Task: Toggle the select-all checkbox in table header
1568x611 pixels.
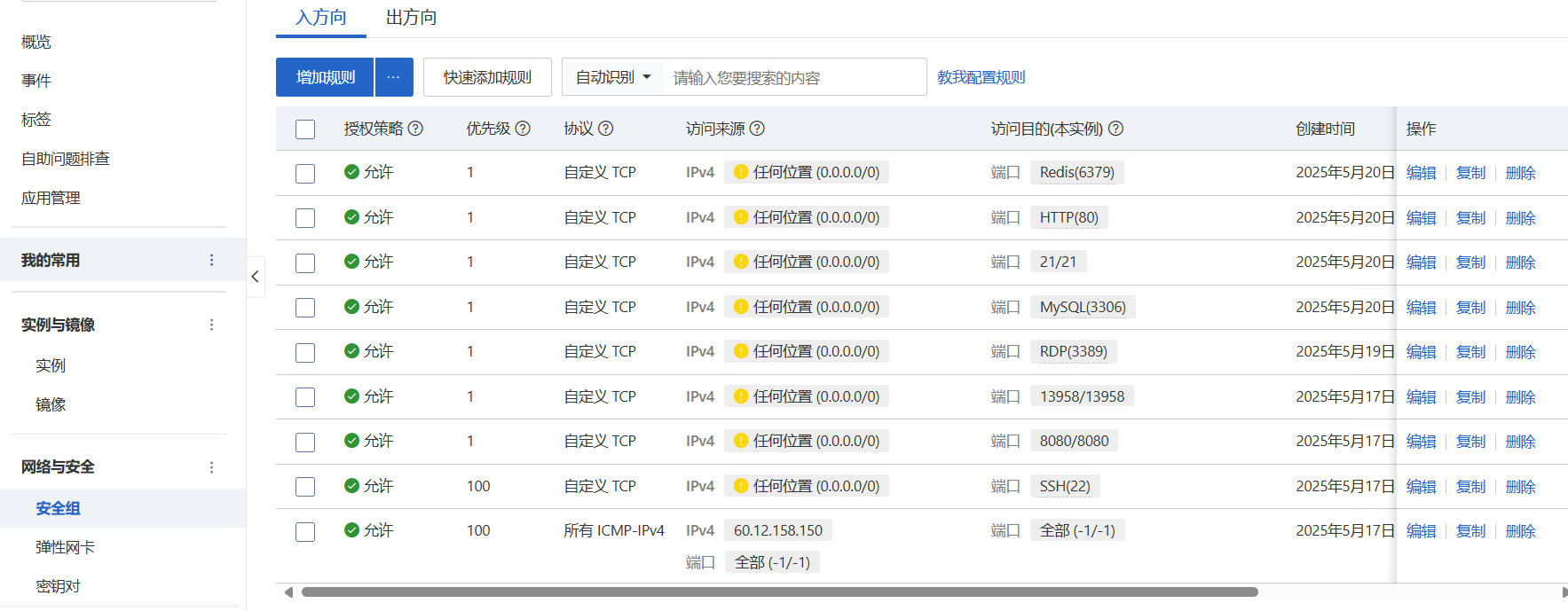Action: (305, 129)
